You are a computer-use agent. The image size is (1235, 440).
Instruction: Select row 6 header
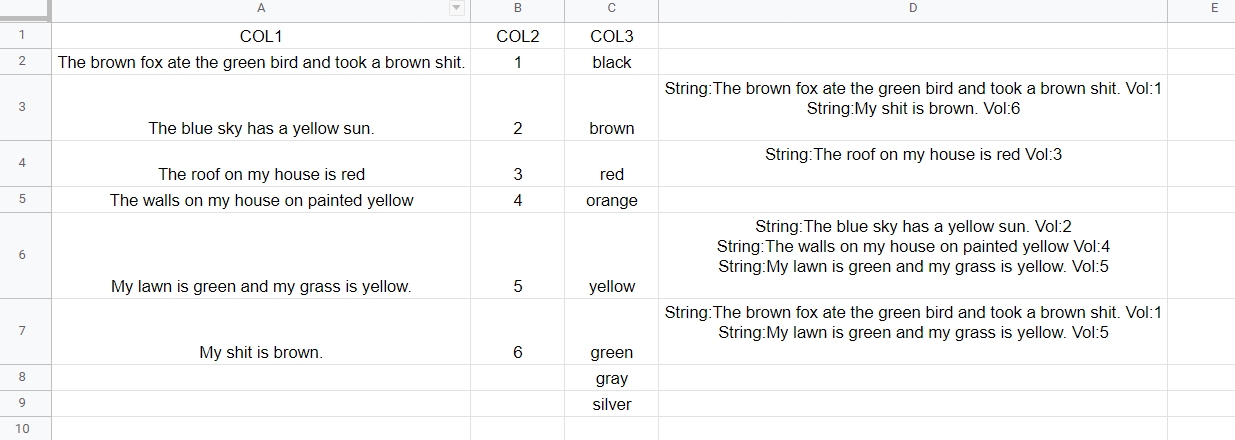pos(25,255)
